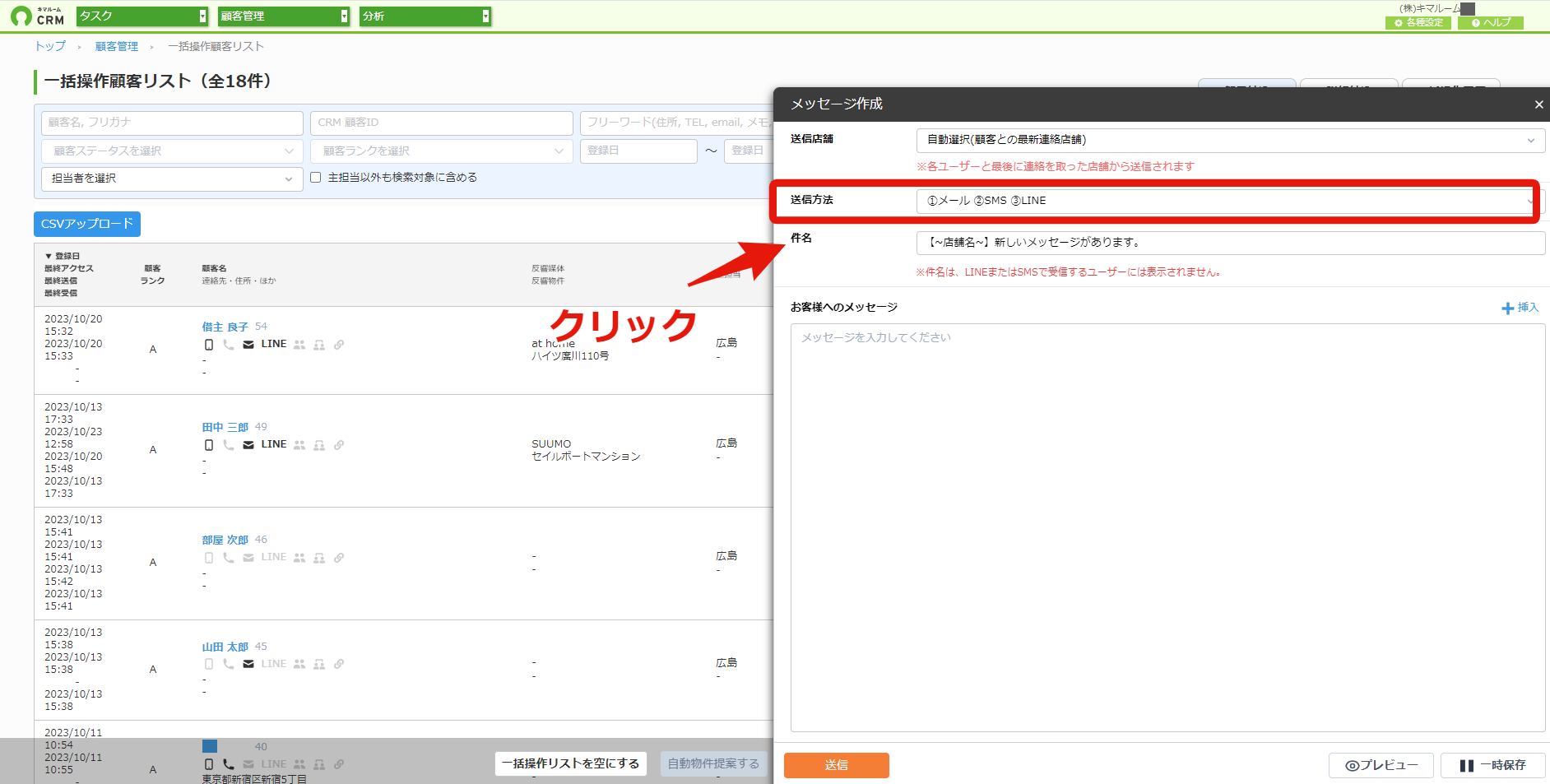Click the 挿入 plus icon

coord(1508,308)
